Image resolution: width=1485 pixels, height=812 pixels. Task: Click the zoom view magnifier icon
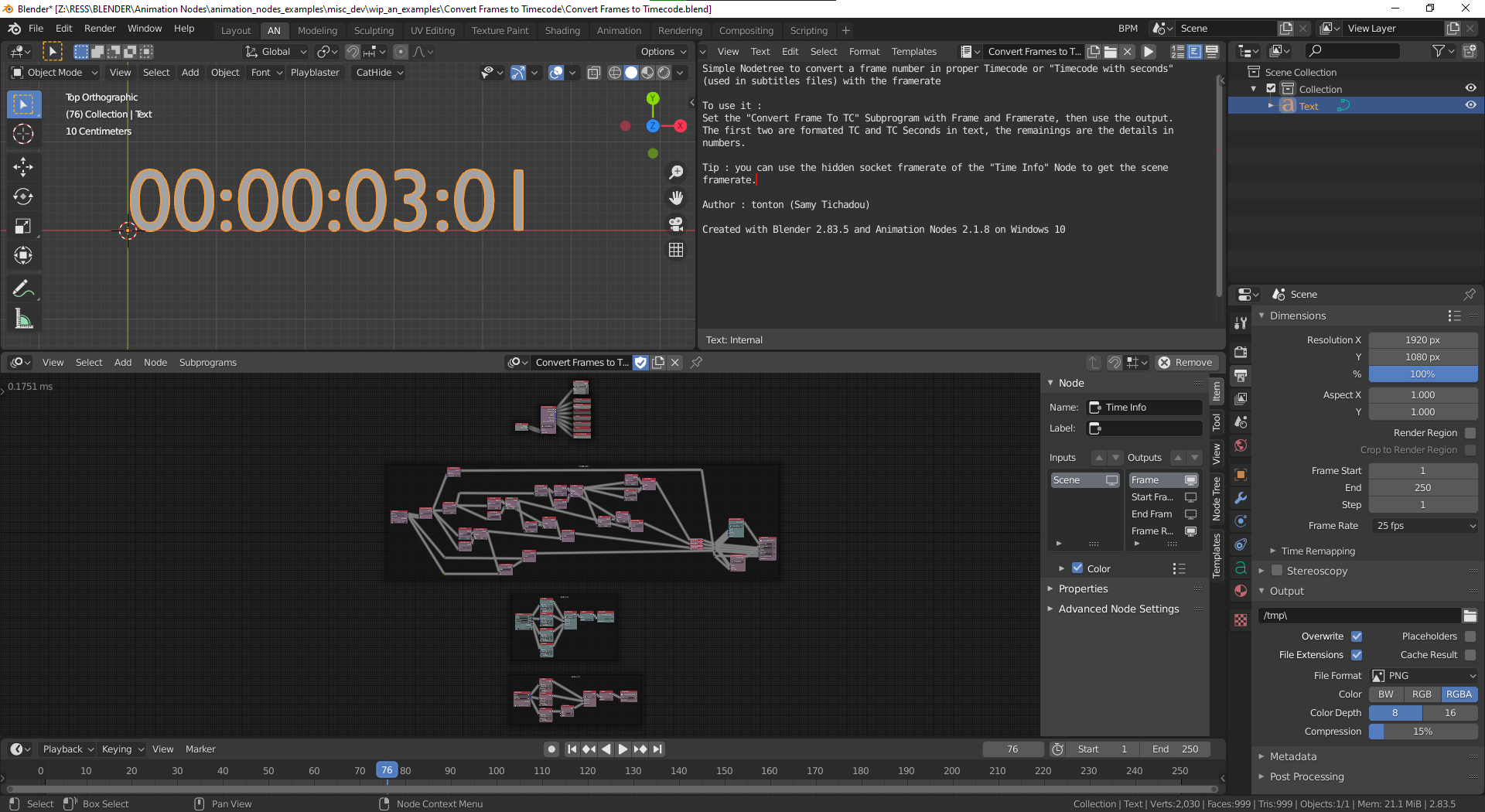676,172
